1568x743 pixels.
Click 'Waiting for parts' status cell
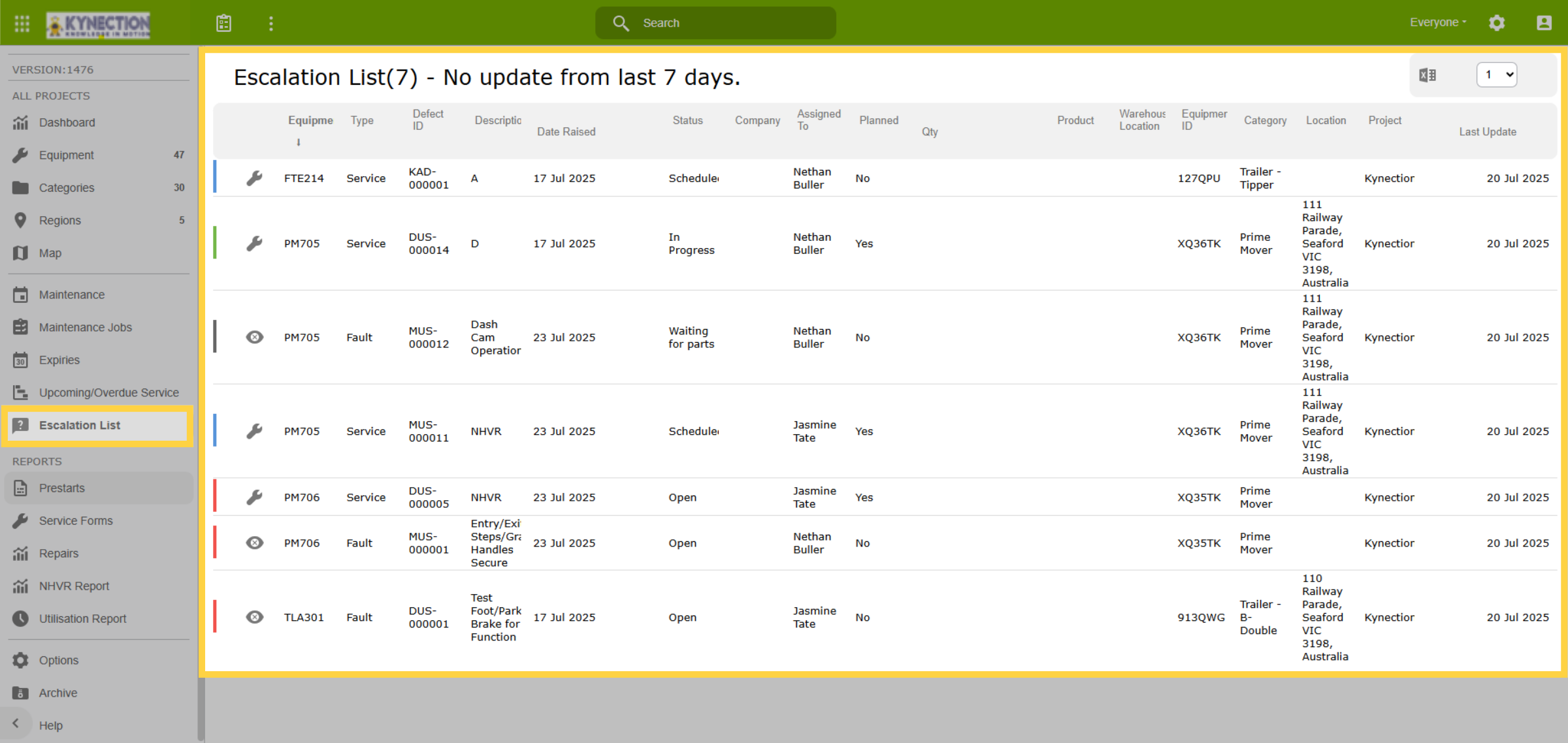691,338
